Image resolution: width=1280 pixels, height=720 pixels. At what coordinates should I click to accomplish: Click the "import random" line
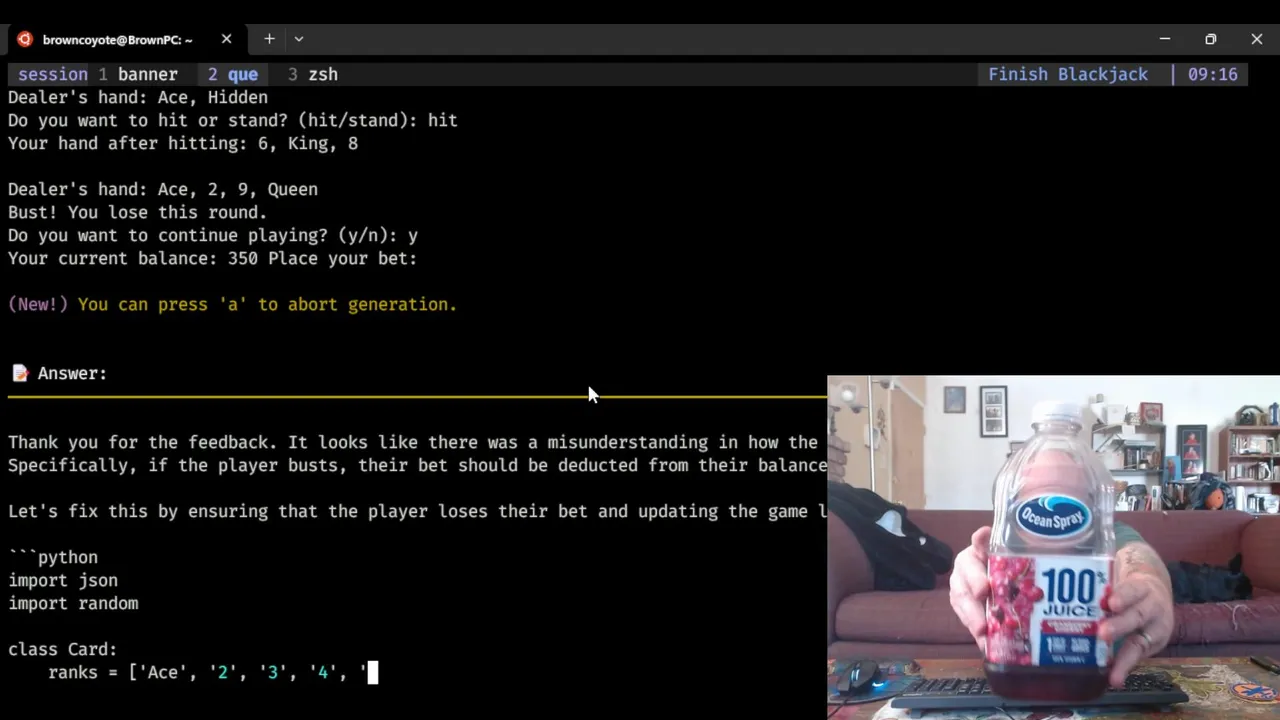(73, 603)
